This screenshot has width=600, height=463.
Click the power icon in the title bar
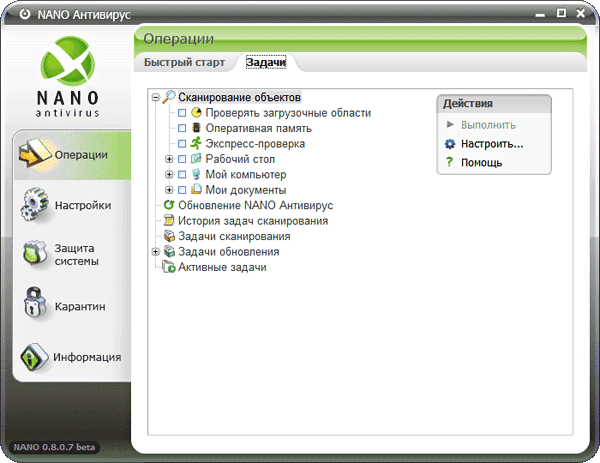25,14
